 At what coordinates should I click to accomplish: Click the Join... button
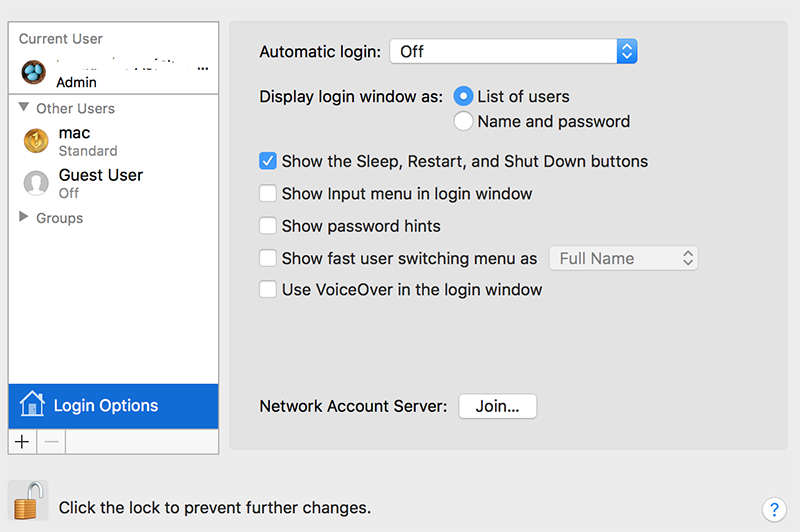(497, 406)
